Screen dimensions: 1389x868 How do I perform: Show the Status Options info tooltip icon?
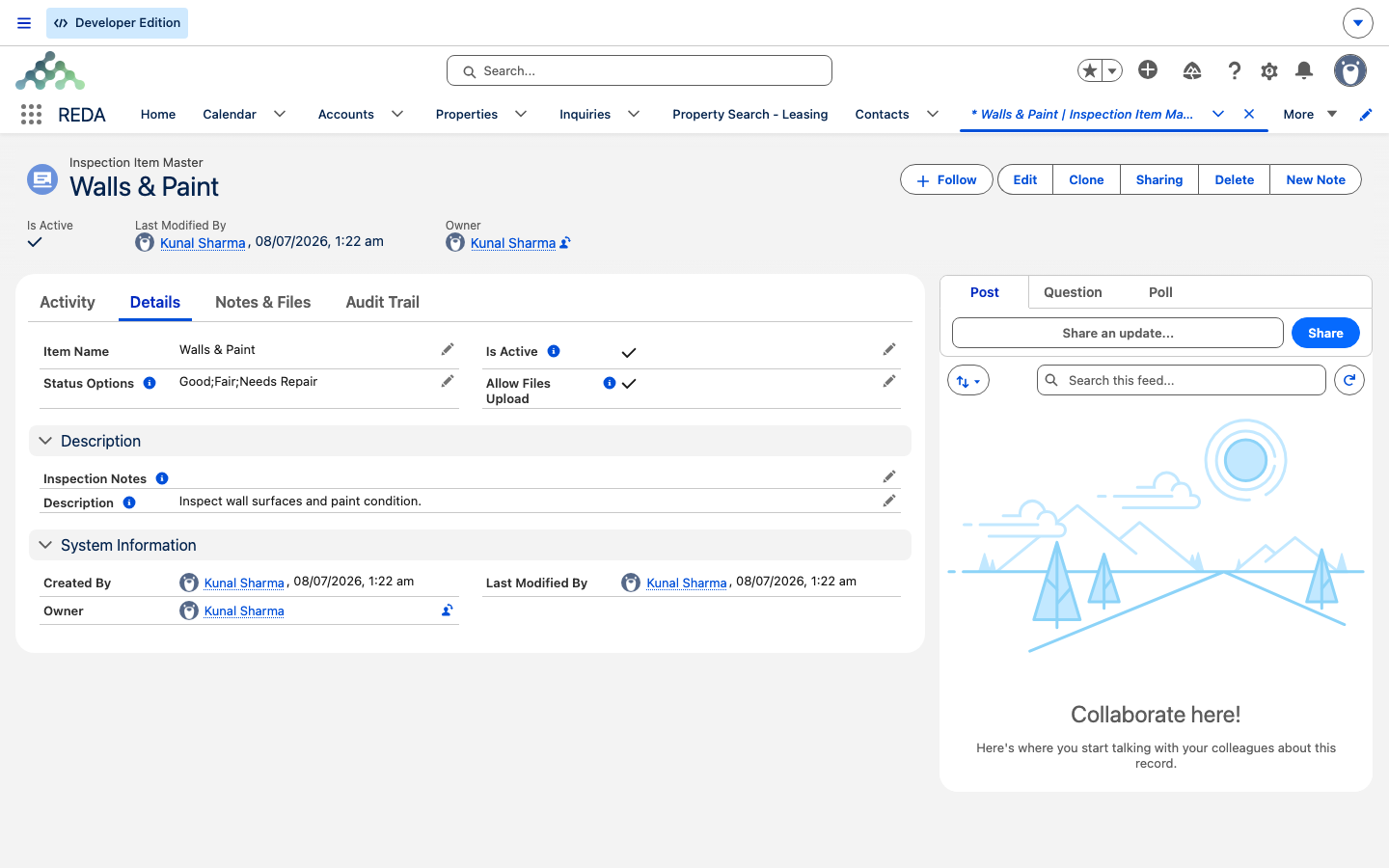pos(150,383)
